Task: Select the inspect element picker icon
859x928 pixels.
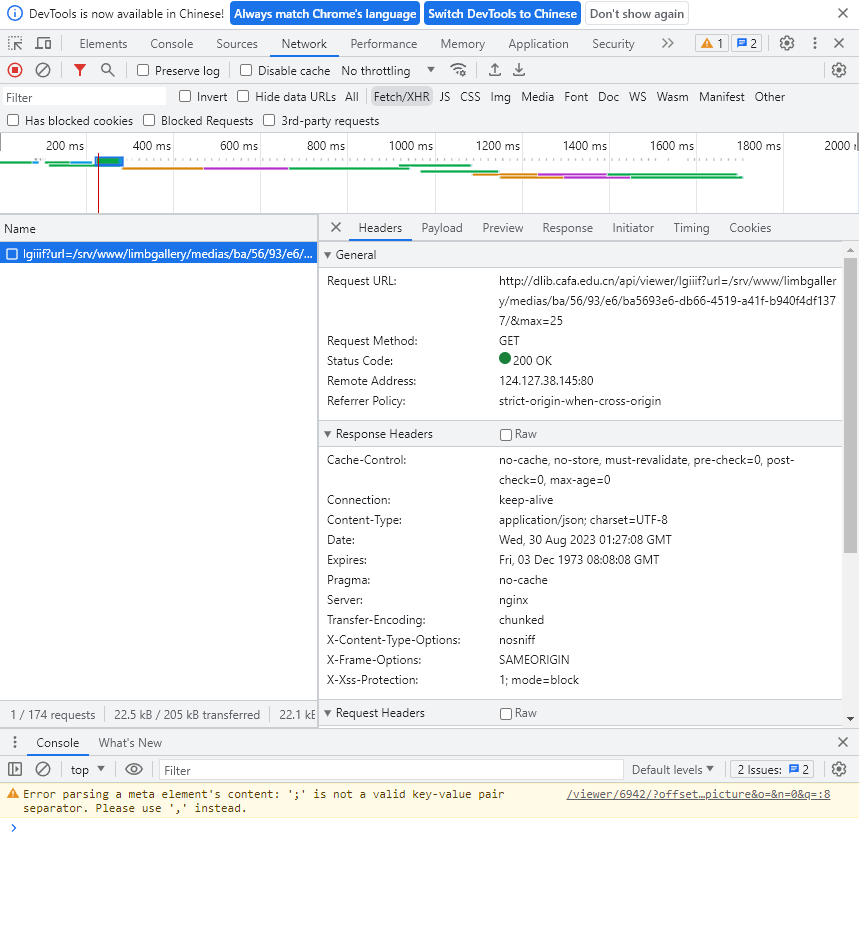Action: tap(15, 44)
